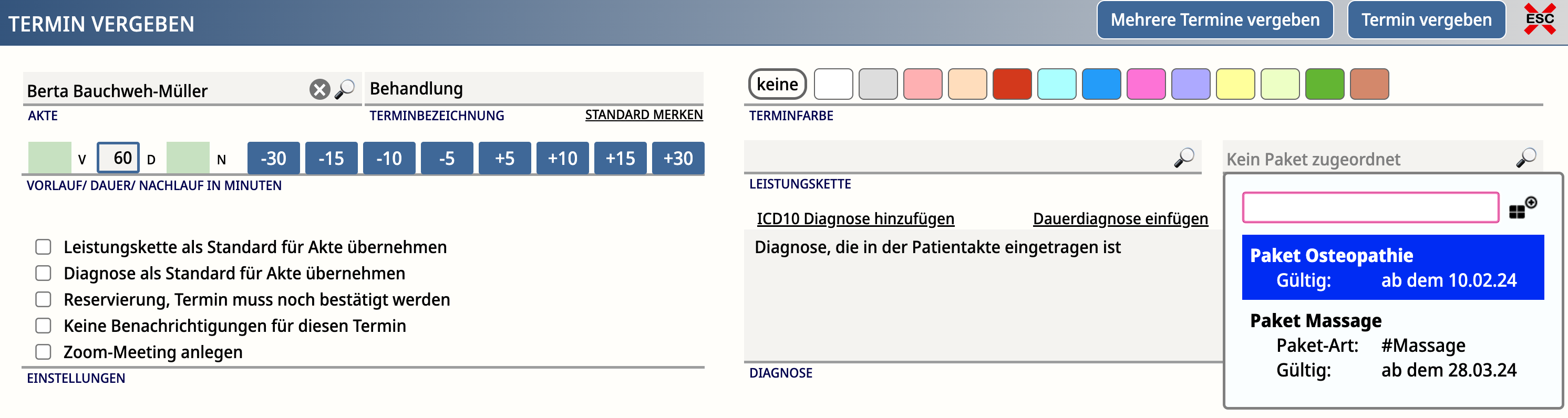Viewport: 1568px width, 418px height.
Task: Open the Leistungskette search magnifier
Action: coord(1184,158)
